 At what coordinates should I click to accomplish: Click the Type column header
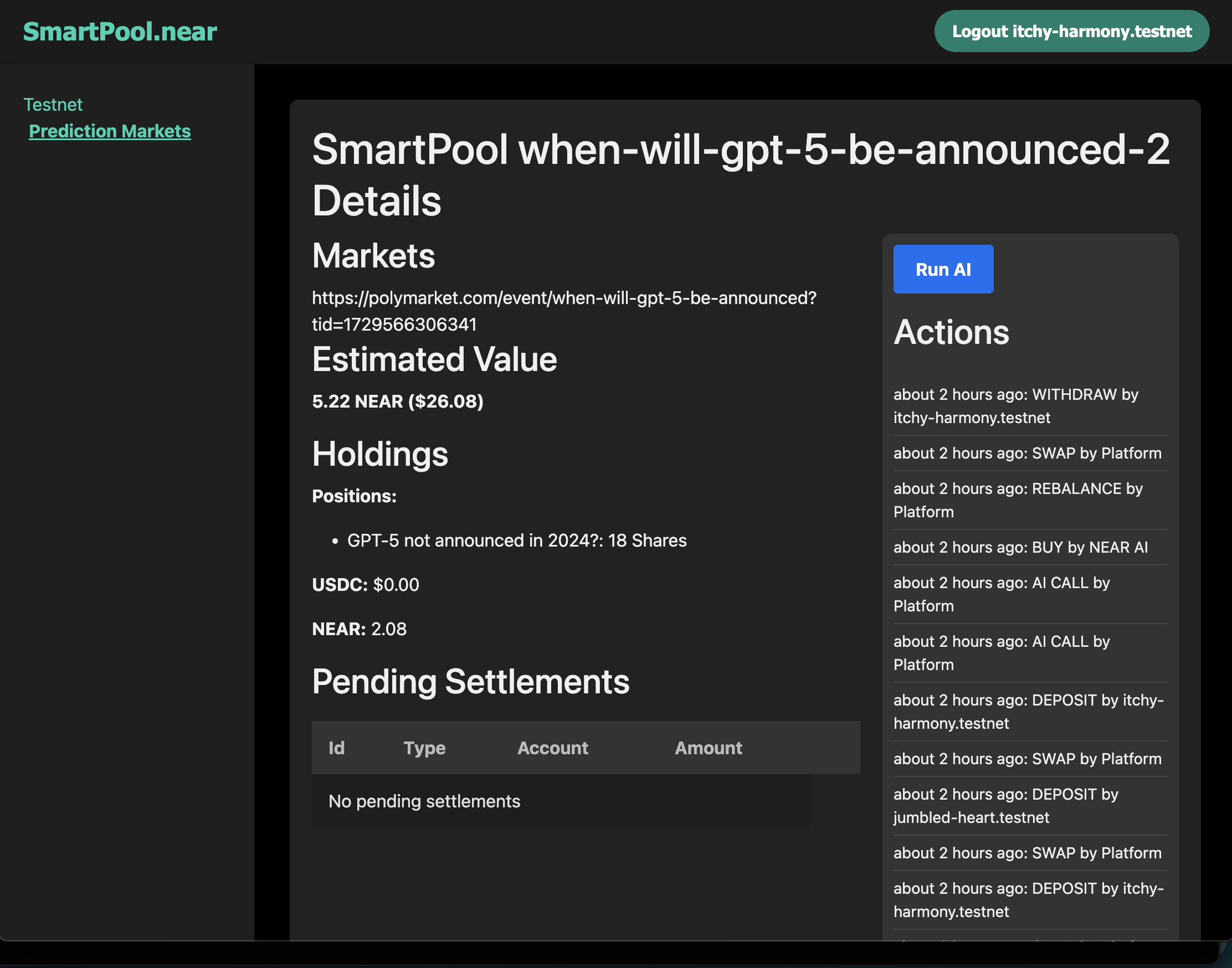[x=424, y=748]
